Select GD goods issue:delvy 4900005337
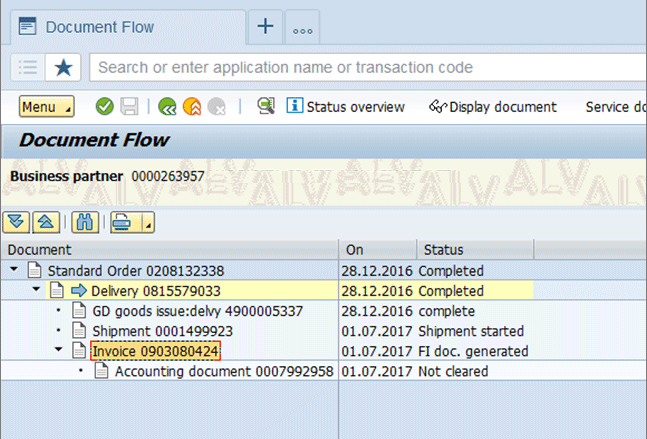This screenshot has height=439, width=647. tap(198, 311)
